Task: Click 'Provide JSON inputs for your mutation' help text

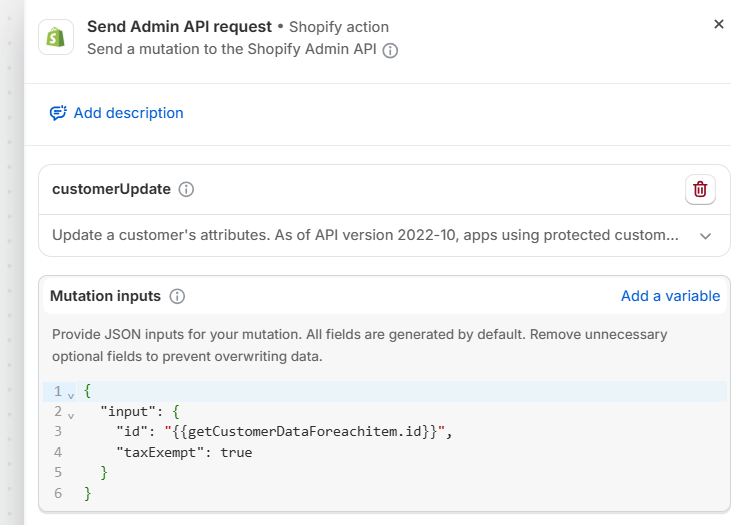Action: (x=359, y=345)
